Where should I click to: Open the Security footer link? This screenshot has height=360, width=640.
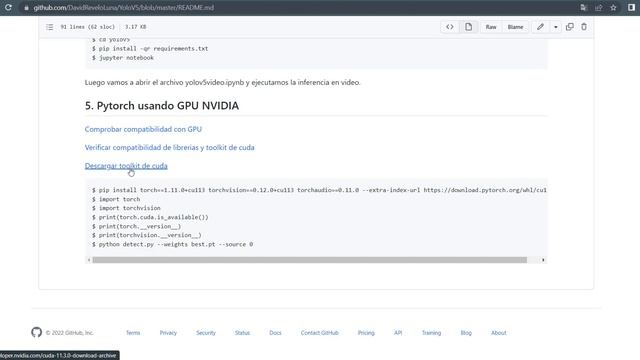(206, 333)
